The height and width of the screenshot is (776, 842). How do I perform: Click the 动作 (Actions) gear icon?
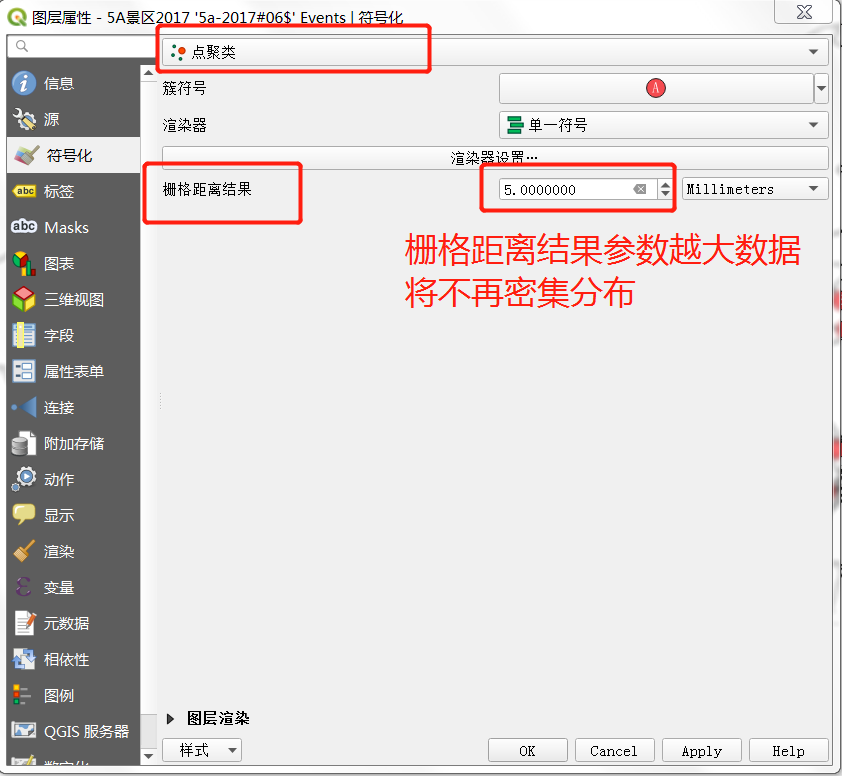[24, 480]
